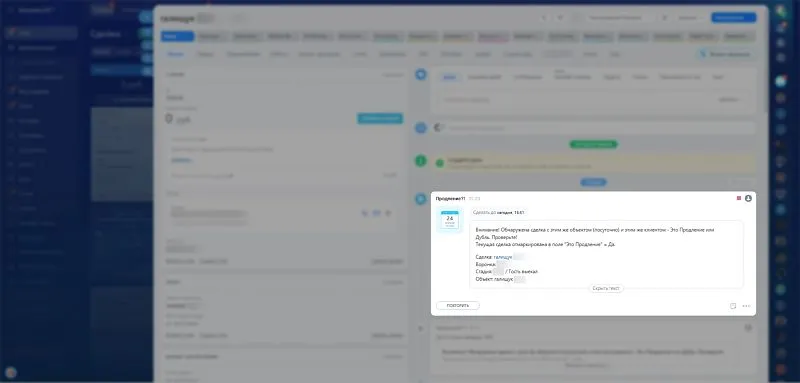This screenshot has height=383, width=800.
Task: Click the user avatar on the activity card
Action: tap(748, 198)
